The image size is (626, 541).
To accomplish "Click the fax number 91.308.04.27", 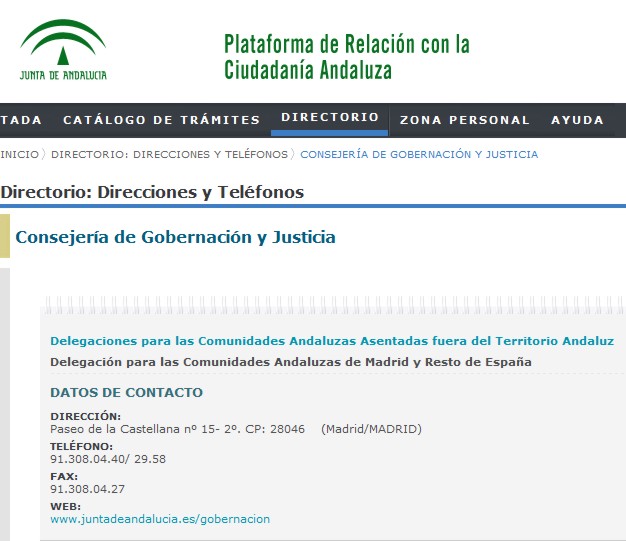I will (x=85, y=489).
